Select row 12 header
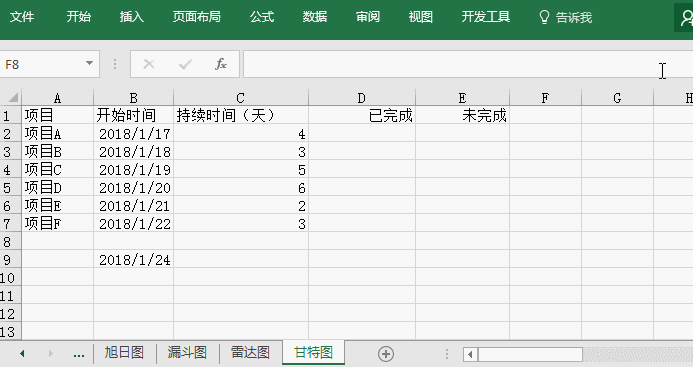The width and height of the screenshot is (693, 367). (x=10, y=314)
